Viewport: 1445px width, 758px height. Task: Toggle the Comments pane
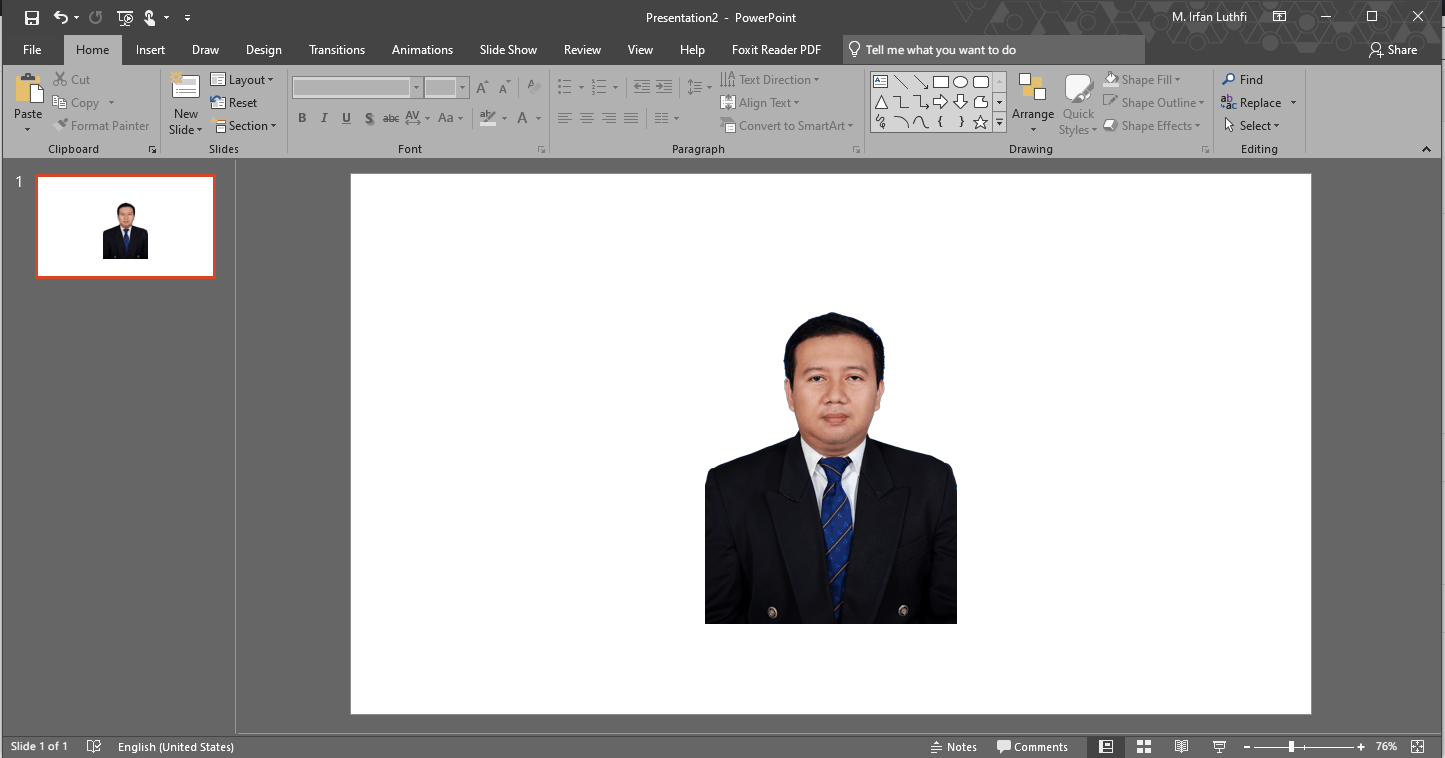pyautogui.click(x=1032, y=747)
